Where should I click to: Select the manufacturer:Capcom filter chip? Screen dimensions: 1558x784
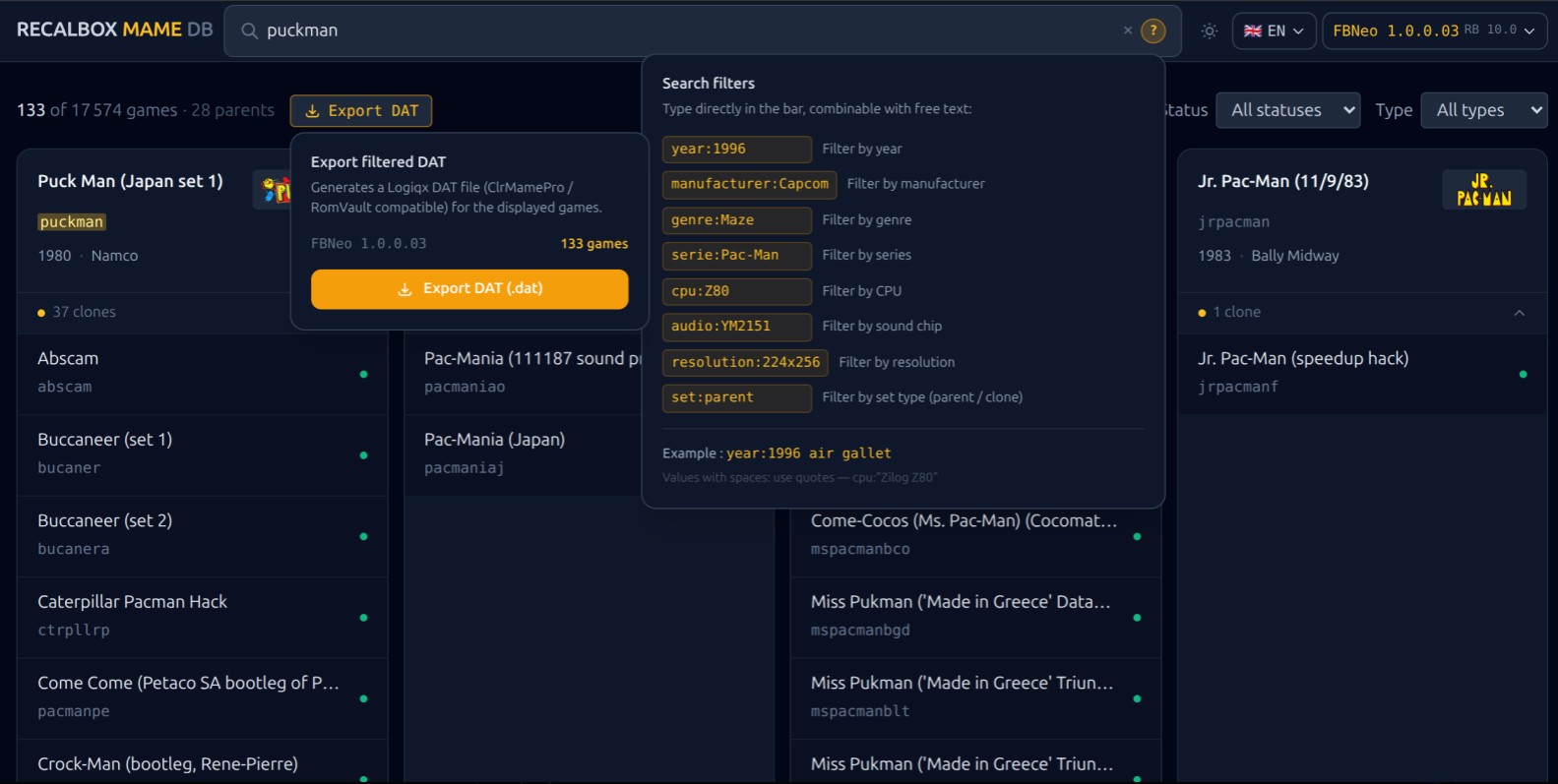tap(749, 184)
